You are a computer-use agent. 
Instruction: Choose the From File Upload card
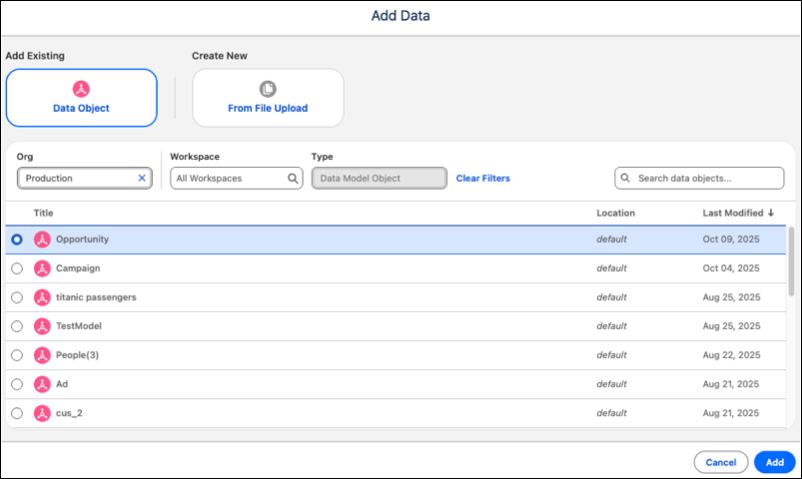[268, 98]
